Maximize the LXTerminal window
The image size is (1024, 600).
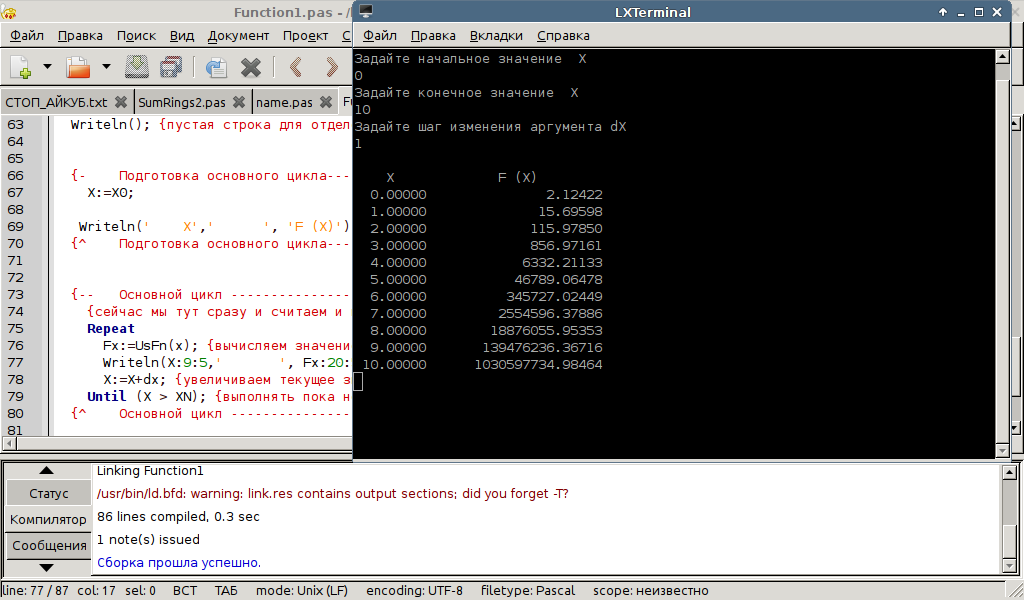tap(978, 12)
